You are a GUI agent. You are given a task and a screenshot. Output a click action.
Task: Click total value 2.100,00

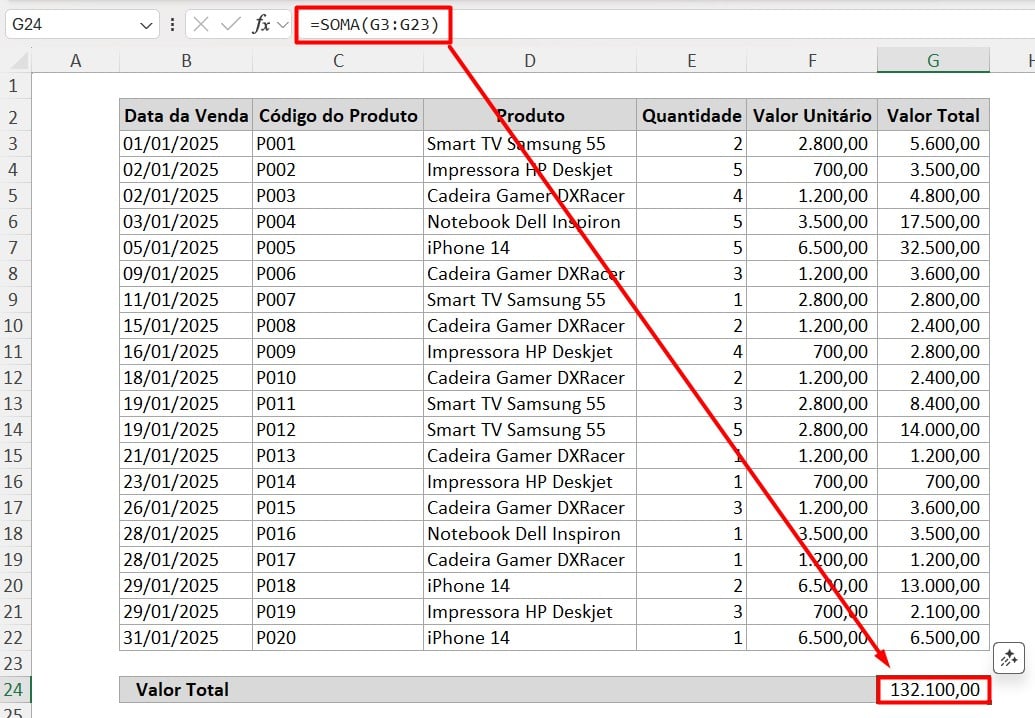[933, 612]
